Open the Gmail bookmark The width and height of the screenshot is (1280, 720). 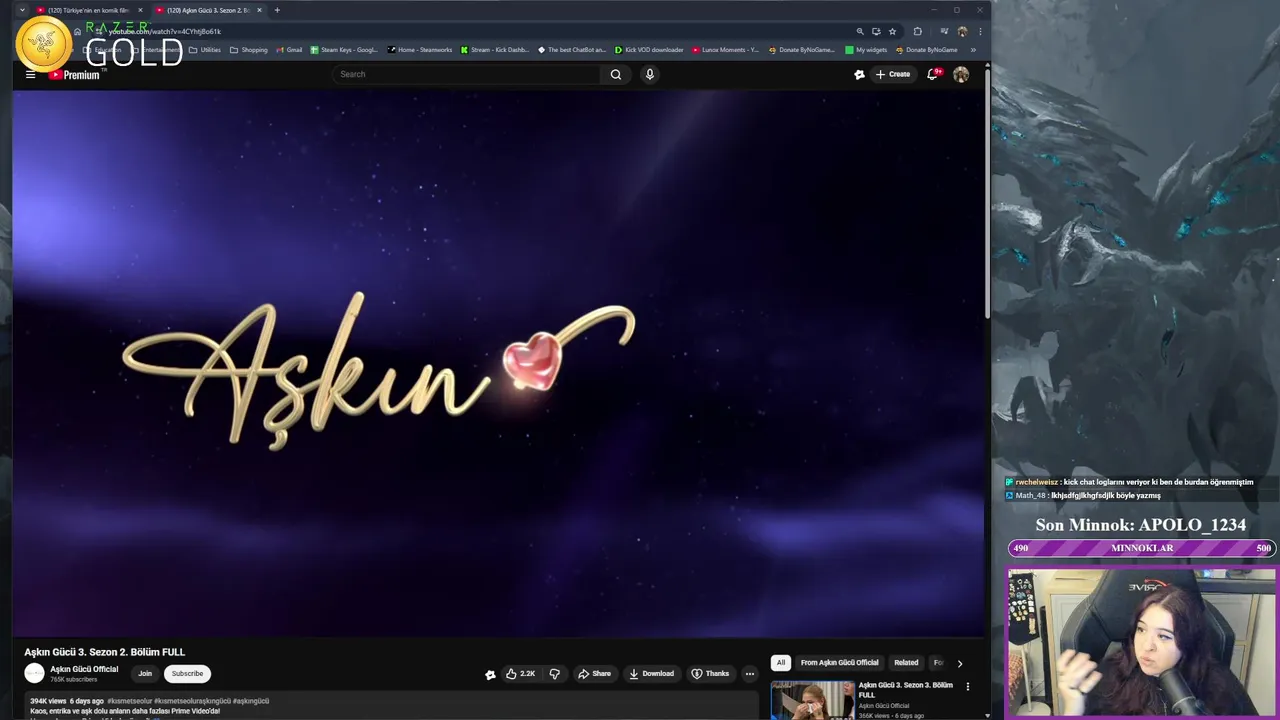tap(289, 50)
